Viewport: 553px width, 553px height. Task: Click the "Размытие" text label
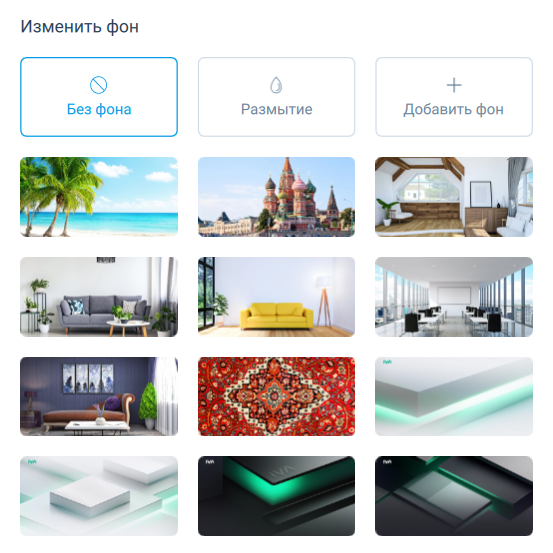coord(276,109)
